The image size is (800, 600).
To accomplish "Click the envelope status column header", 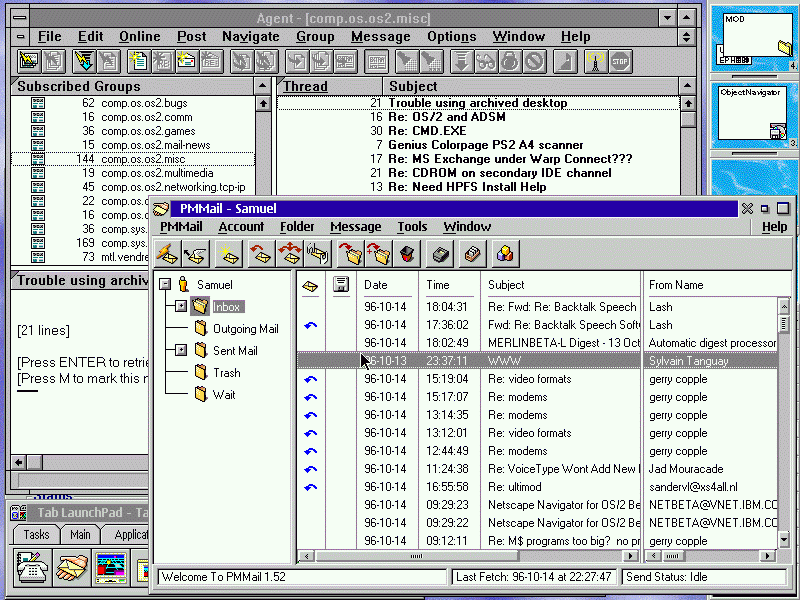I will [310, 285].
